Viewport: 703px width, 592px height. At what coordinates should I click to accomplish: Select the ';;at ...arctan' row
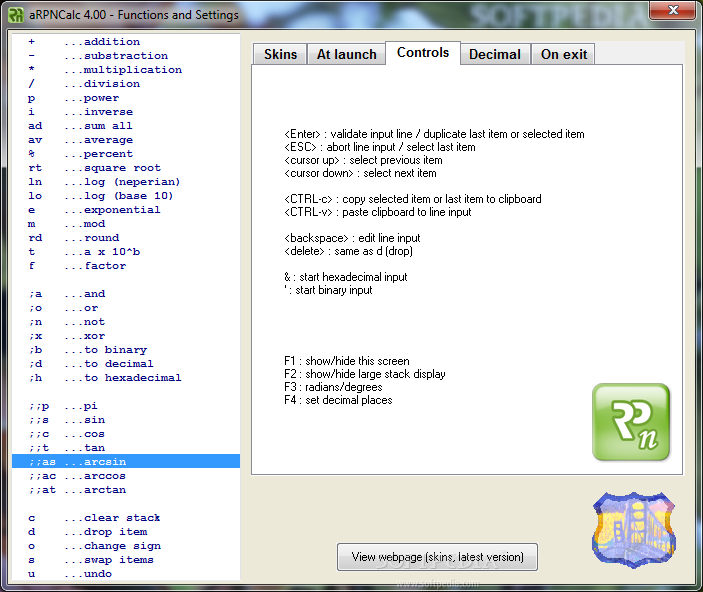126,490
